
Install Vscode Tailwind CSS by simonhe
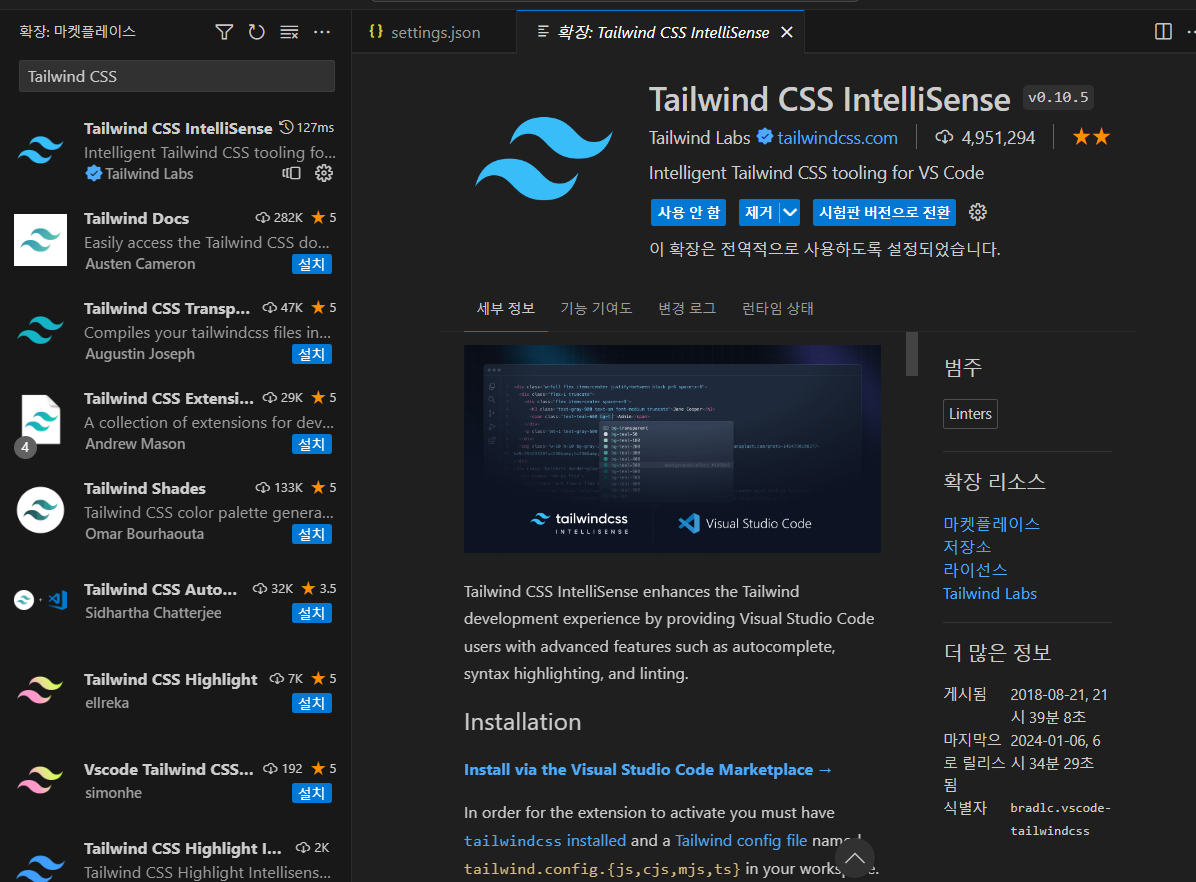pos(311,793)
